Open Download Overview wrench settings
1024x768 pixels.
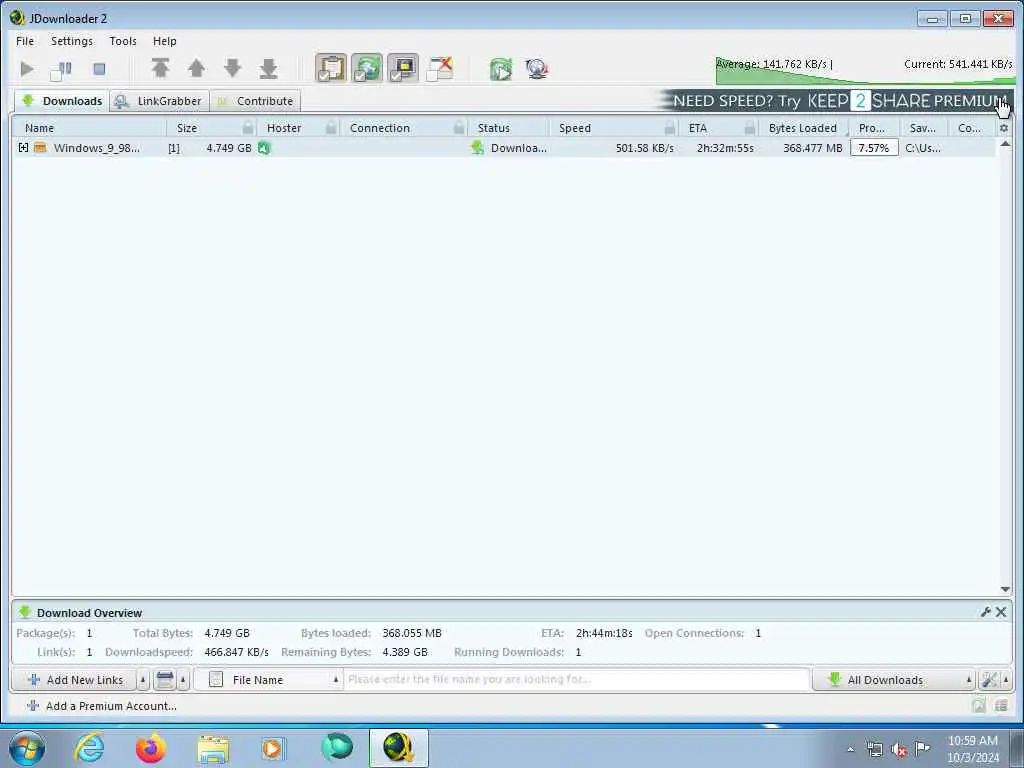click(x=985, y=612)
